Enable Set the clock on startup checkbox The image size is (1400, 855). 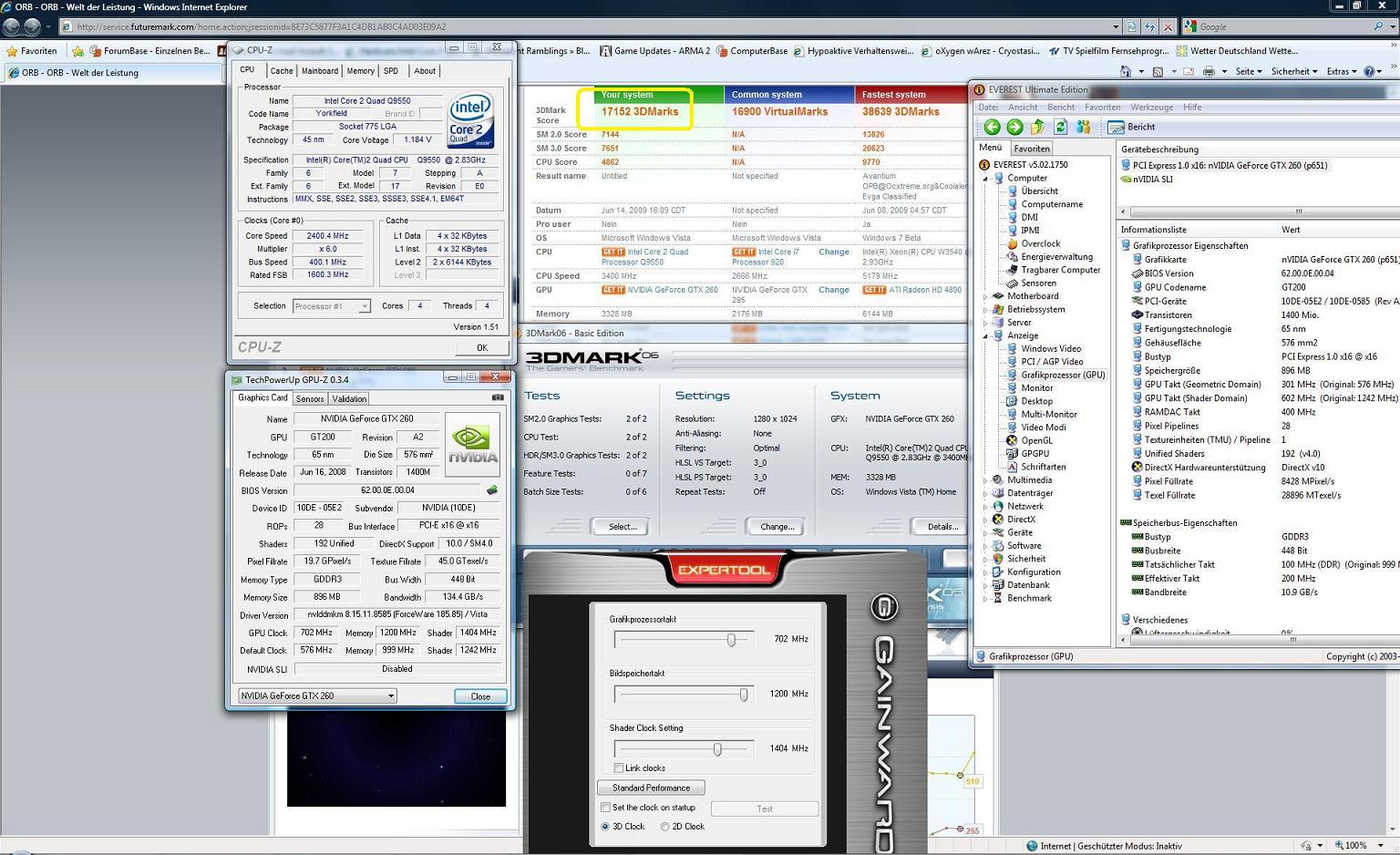coord(605,807)
